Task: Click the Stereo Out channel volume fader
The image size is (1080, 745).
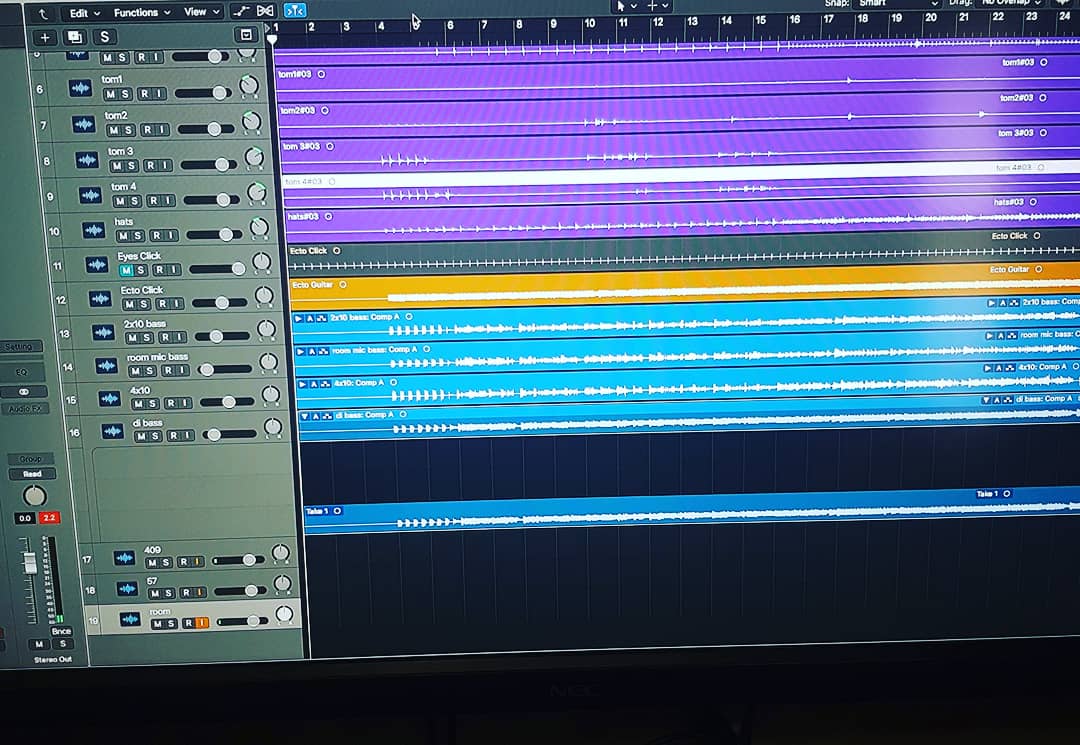Action: (30, 563)
